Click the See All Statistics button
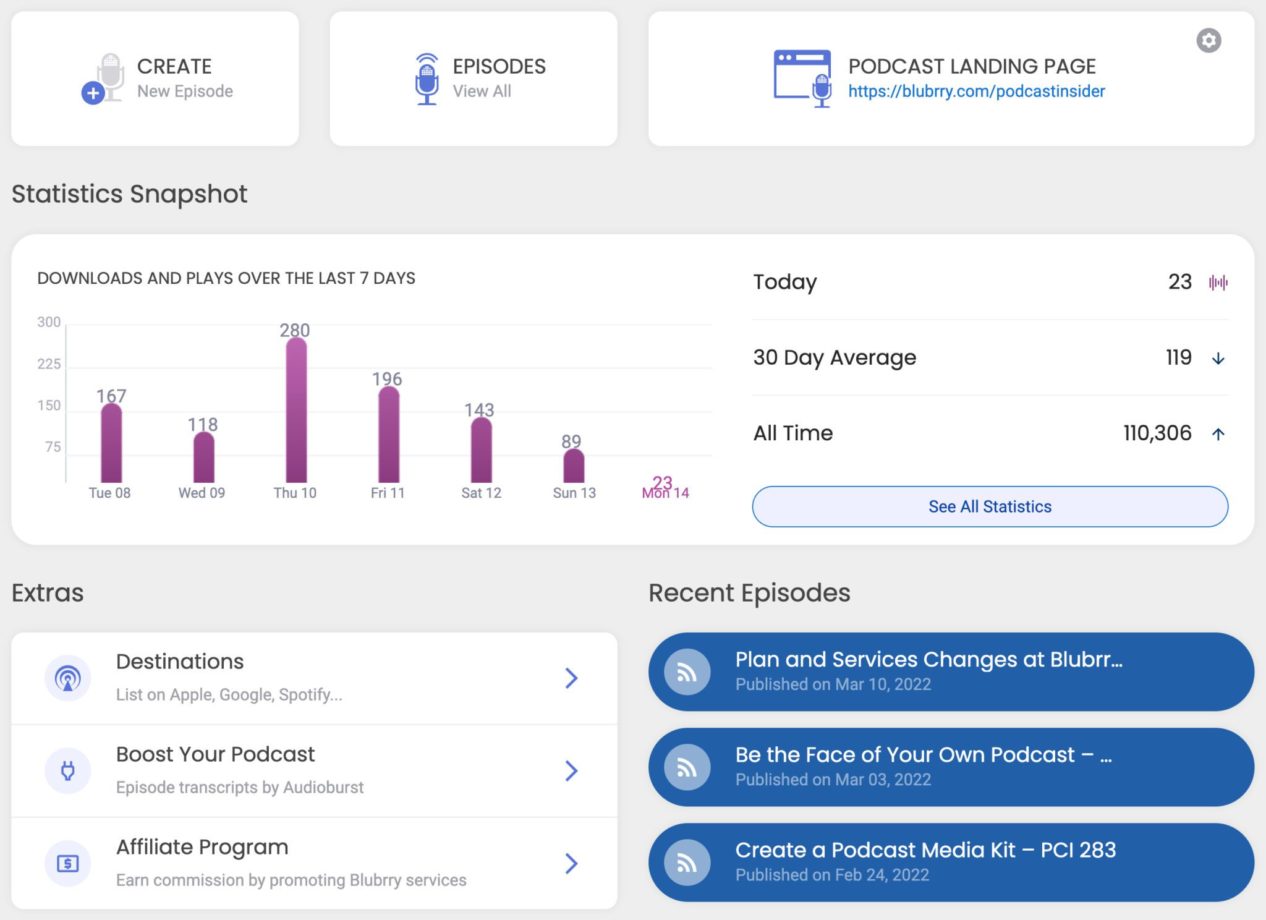Viewport: 1266px width, 920px height. (x=989, y=507)
